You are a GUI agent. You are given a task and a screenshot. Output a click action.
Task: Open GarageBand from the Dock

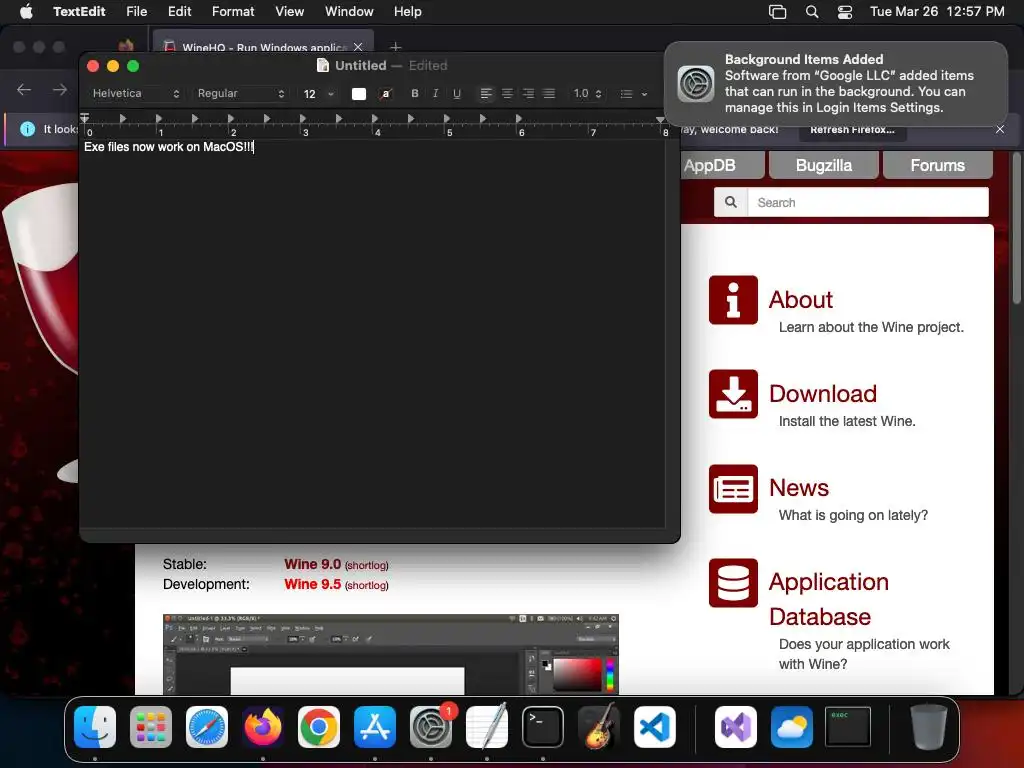599,727
